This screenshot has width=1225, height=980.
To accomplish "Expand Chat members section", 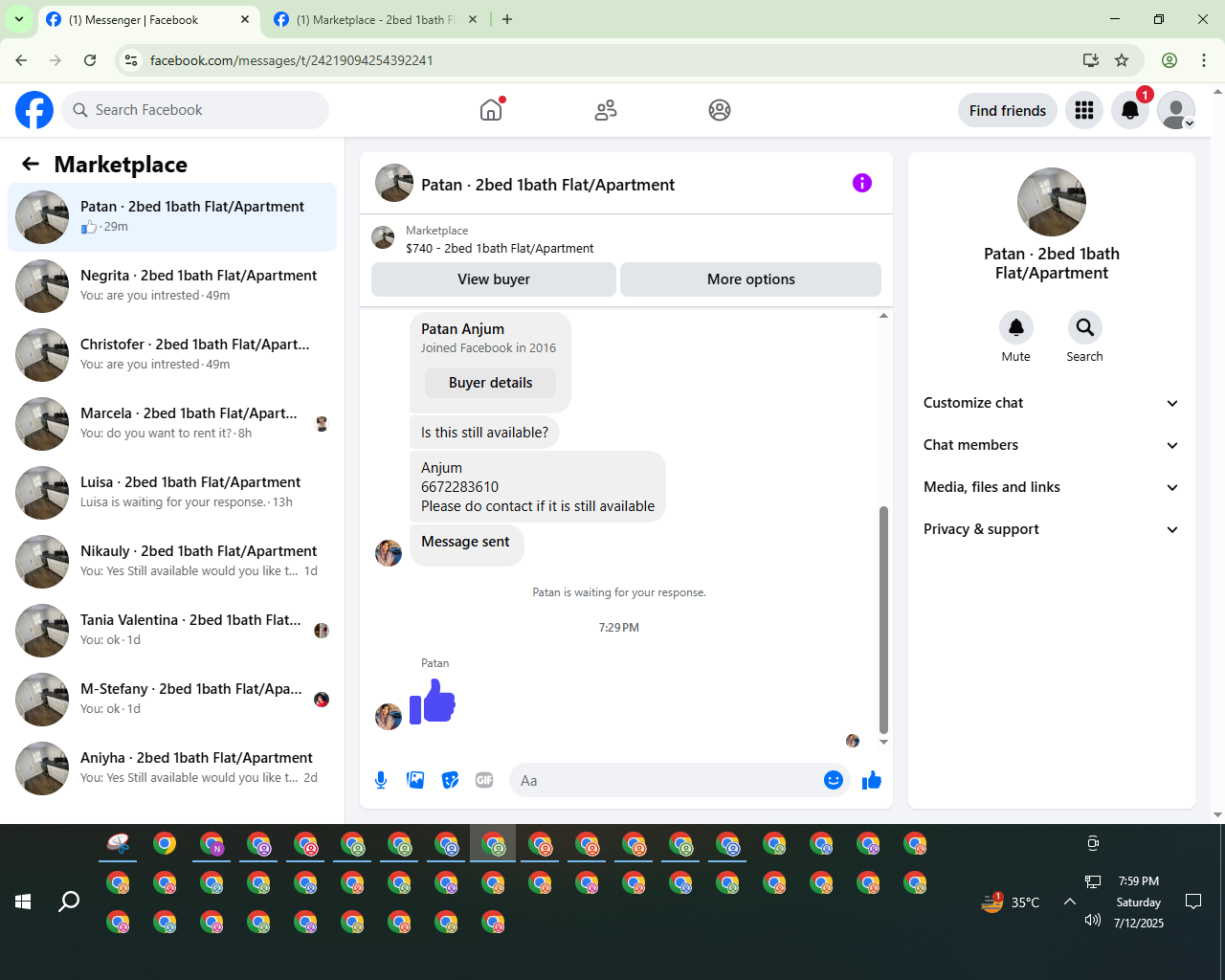I will [1051, 445].
